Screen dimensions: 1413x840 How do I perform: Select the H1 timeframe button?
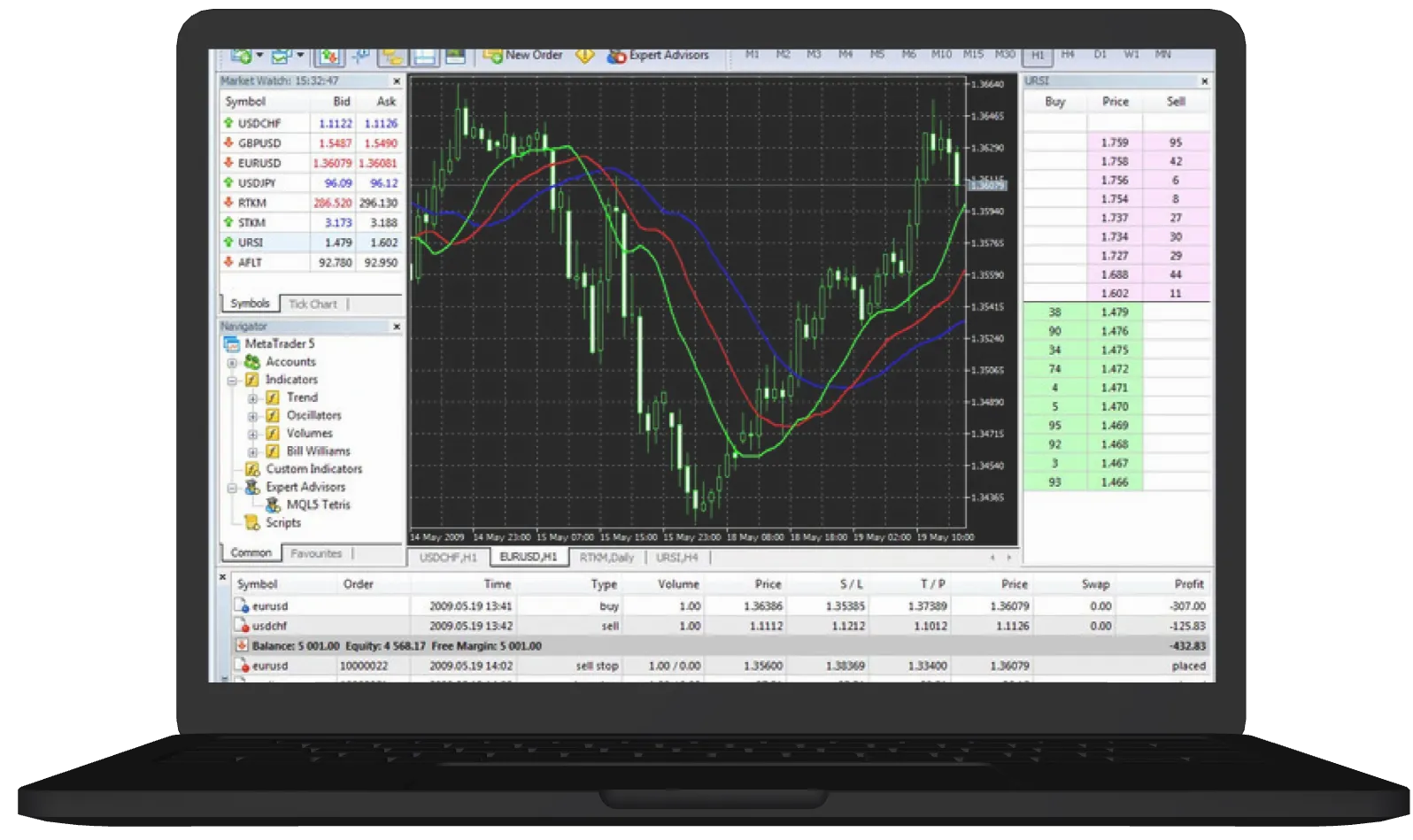click(x=1038, y=55)
